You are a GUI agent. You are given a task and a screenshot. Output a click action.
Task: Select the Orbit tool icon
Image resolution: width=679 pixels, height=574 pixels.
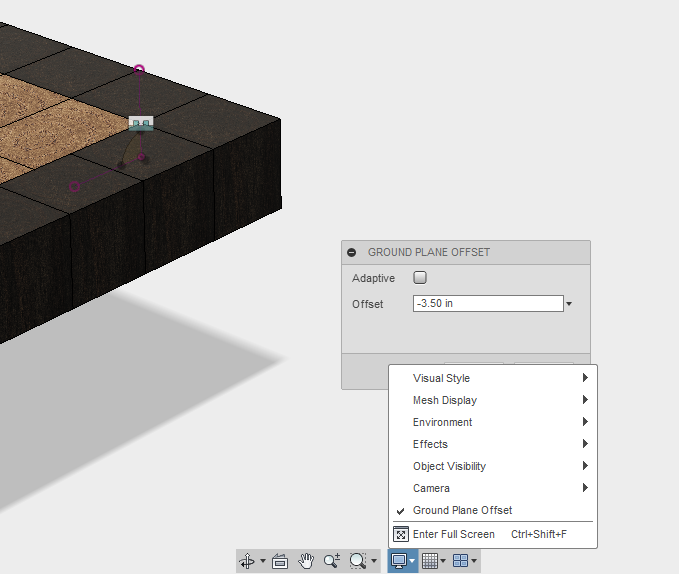(247, 561)
